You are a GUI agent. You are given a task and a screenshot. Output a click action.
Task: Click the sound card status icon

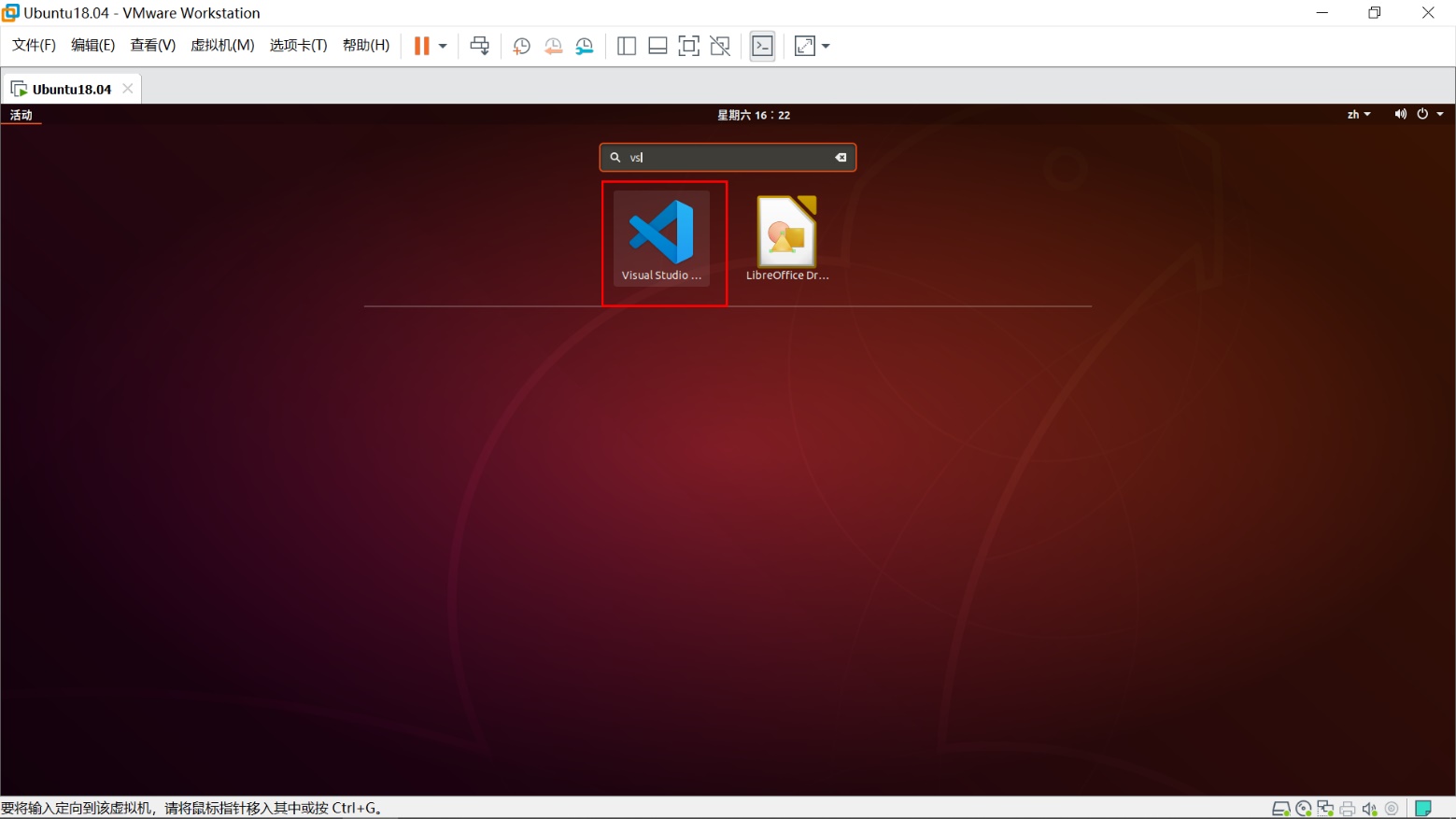(1369, 809)
